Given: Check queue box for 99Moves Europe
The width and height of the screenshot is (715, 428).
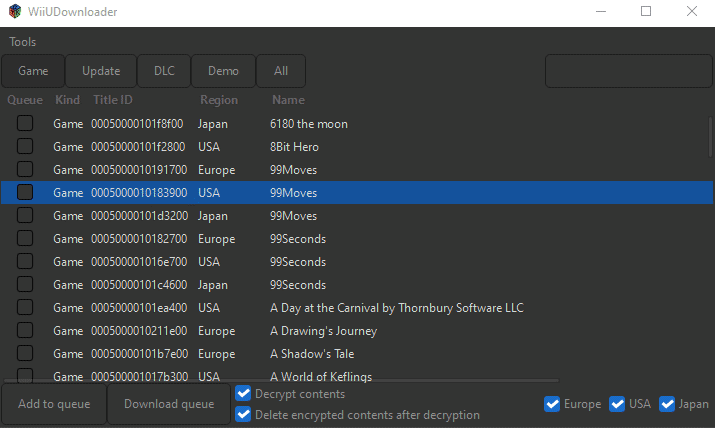Looking at the screenshot, I should (25, 170).
